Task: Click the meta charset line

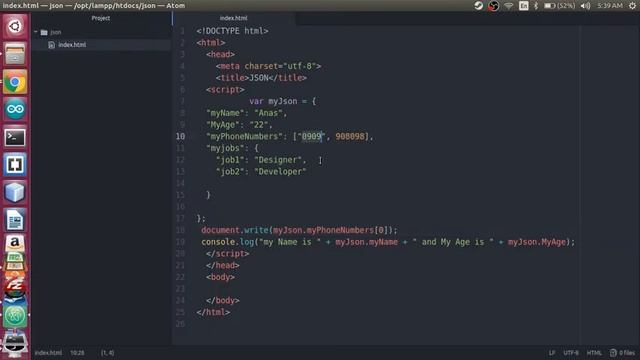Action: point(268,66)
